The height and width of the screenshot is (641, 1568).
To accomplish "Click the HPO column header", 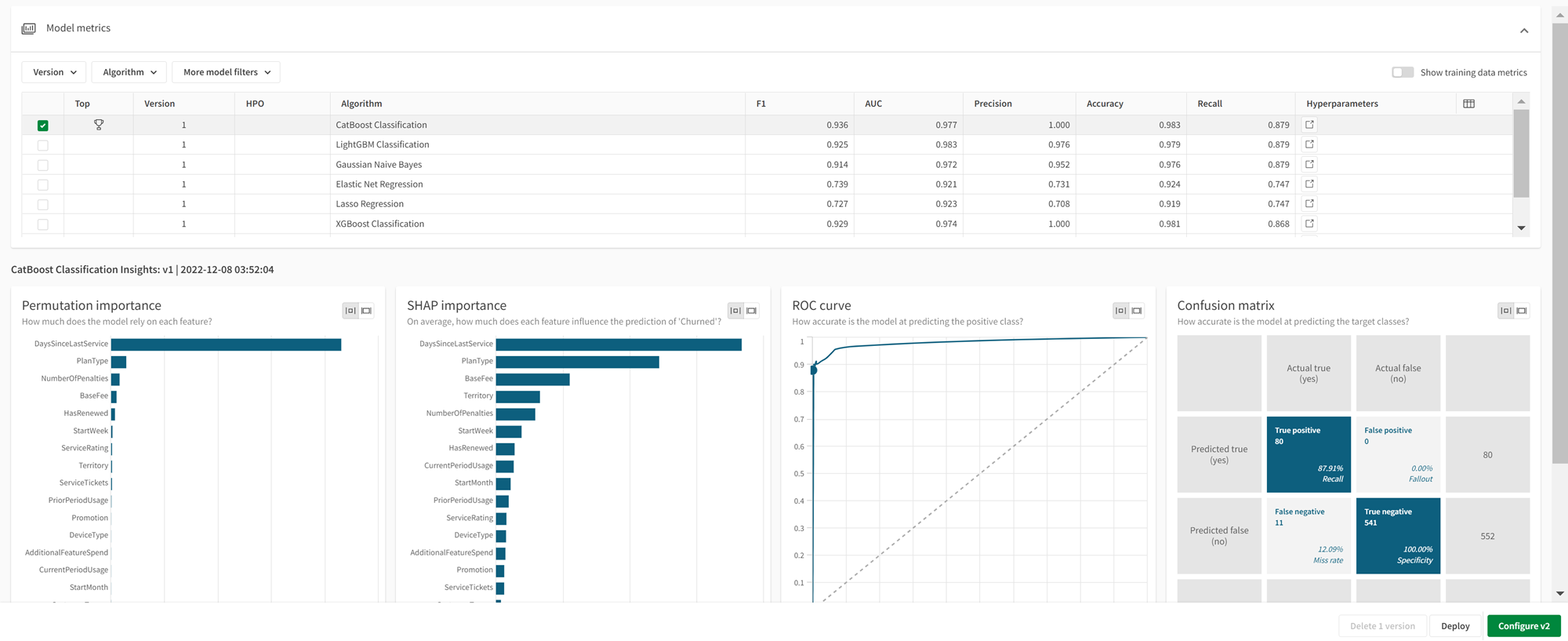I will coord(282,104).
